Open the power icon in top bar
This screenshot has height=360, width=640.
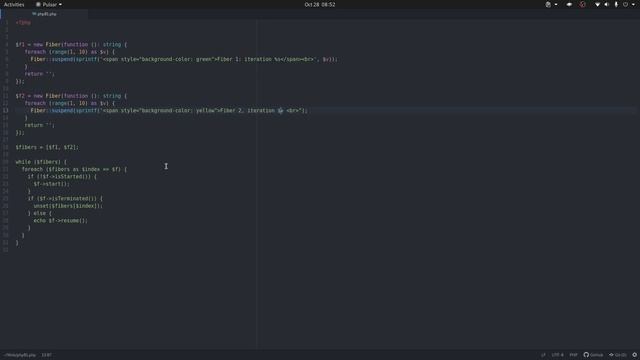point(625,4)
